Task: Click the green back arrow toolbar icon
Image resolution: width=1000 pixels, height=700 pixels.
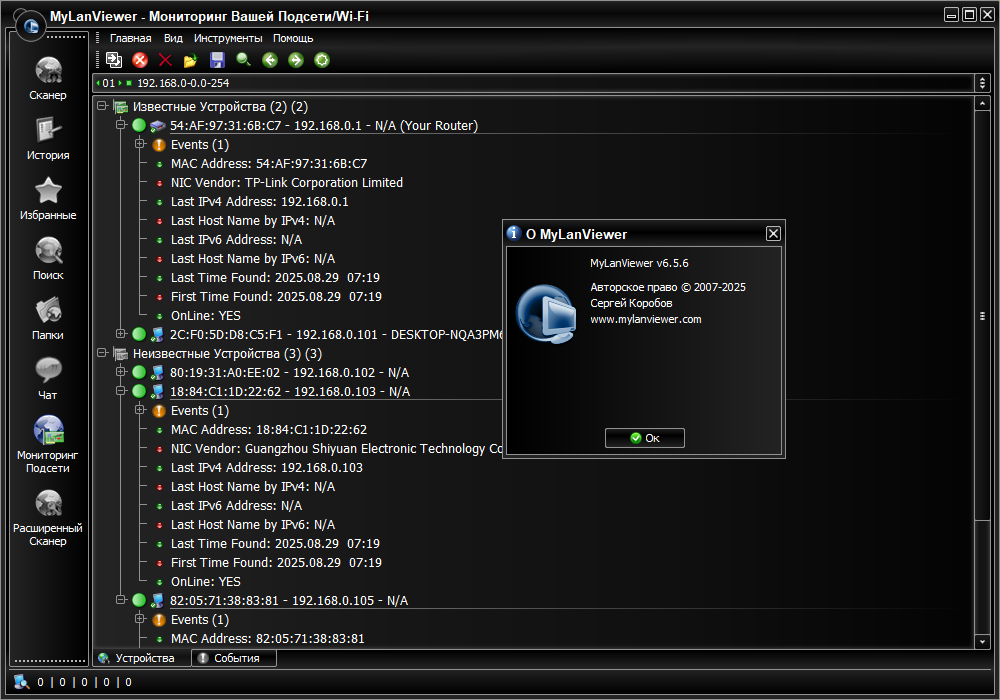Action: (x=270, y=60)
